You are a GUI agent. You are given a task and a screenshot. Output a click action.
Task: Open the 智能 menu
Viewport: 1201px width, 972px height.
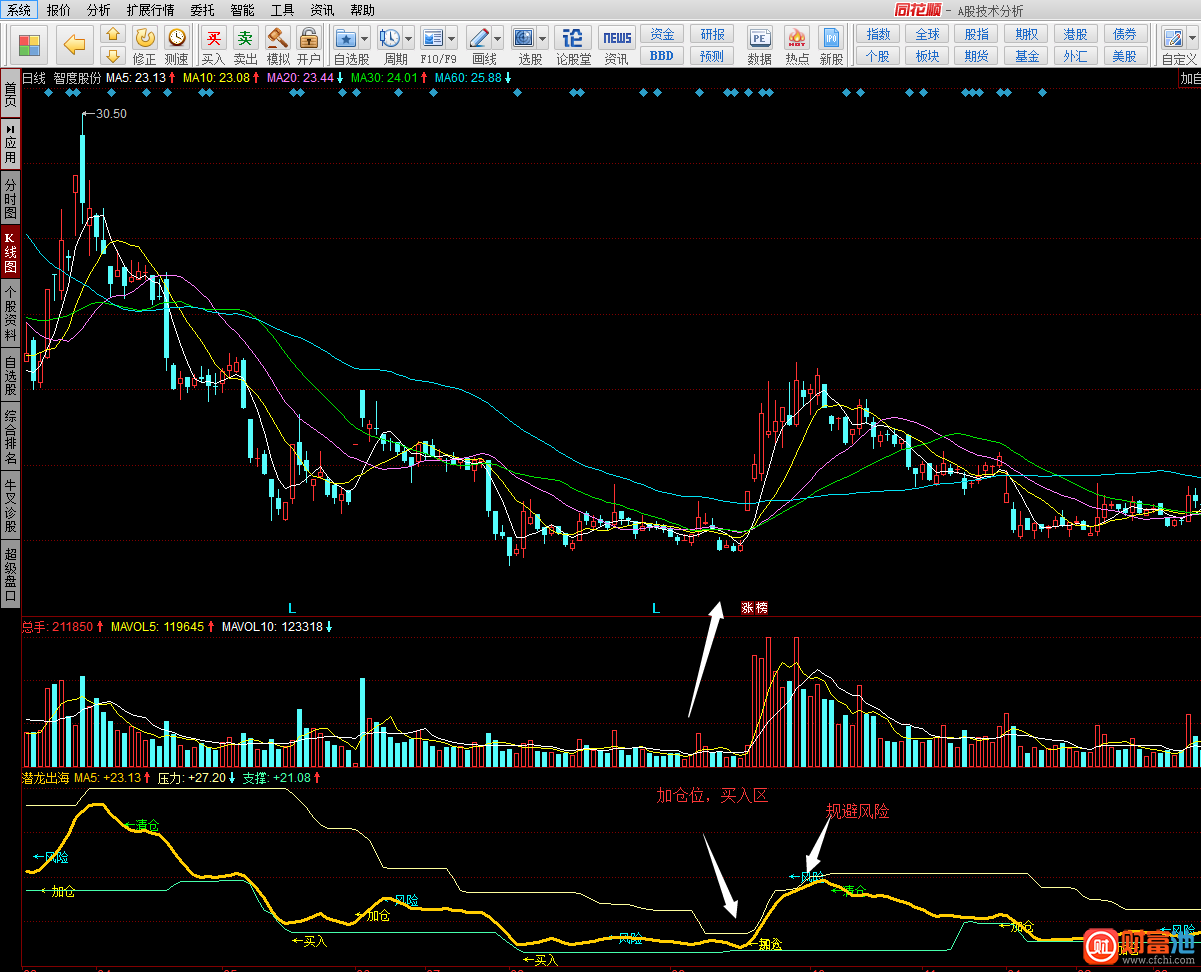[242, 10]
